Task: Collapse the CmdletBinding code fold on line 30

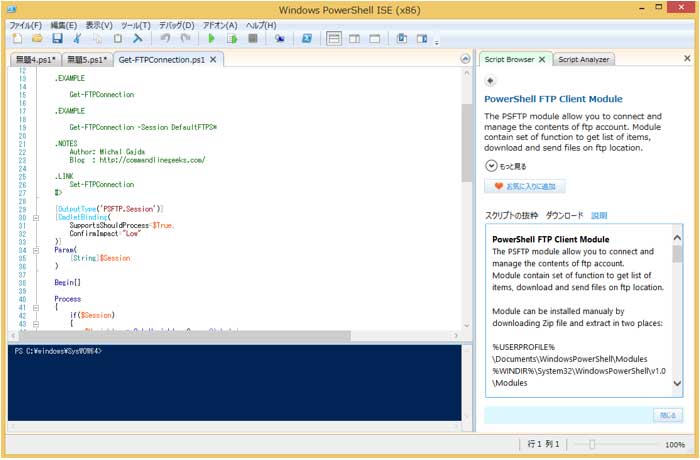Action: pyautogui.click(x=36, y=218)
